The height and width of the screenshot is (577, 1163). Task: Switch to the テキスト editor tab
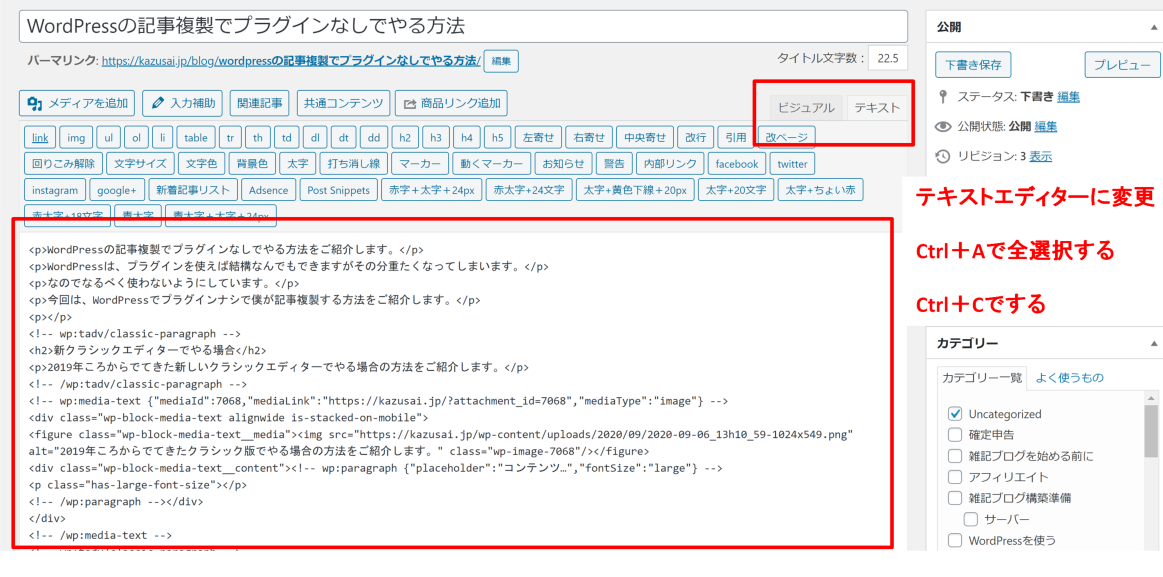coord(877,108)
